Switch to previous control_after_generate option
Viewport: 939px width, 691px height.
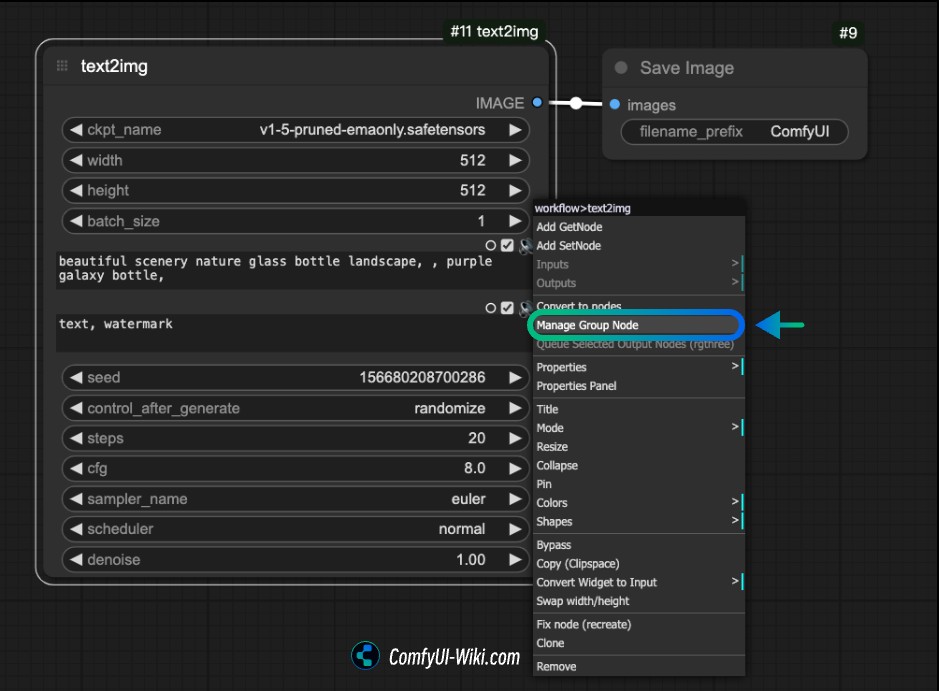tap(75, 408)
